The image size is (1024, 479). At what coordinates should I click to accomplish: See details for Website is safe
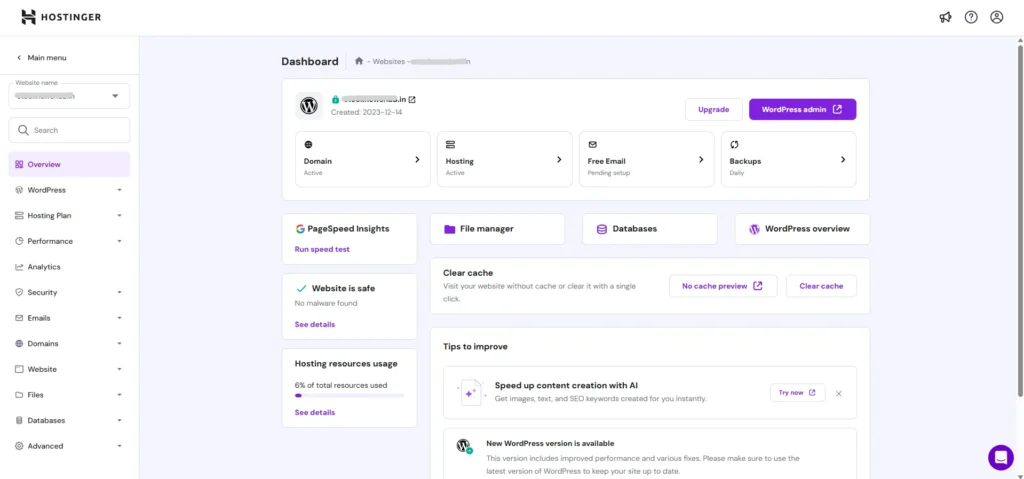315,324
